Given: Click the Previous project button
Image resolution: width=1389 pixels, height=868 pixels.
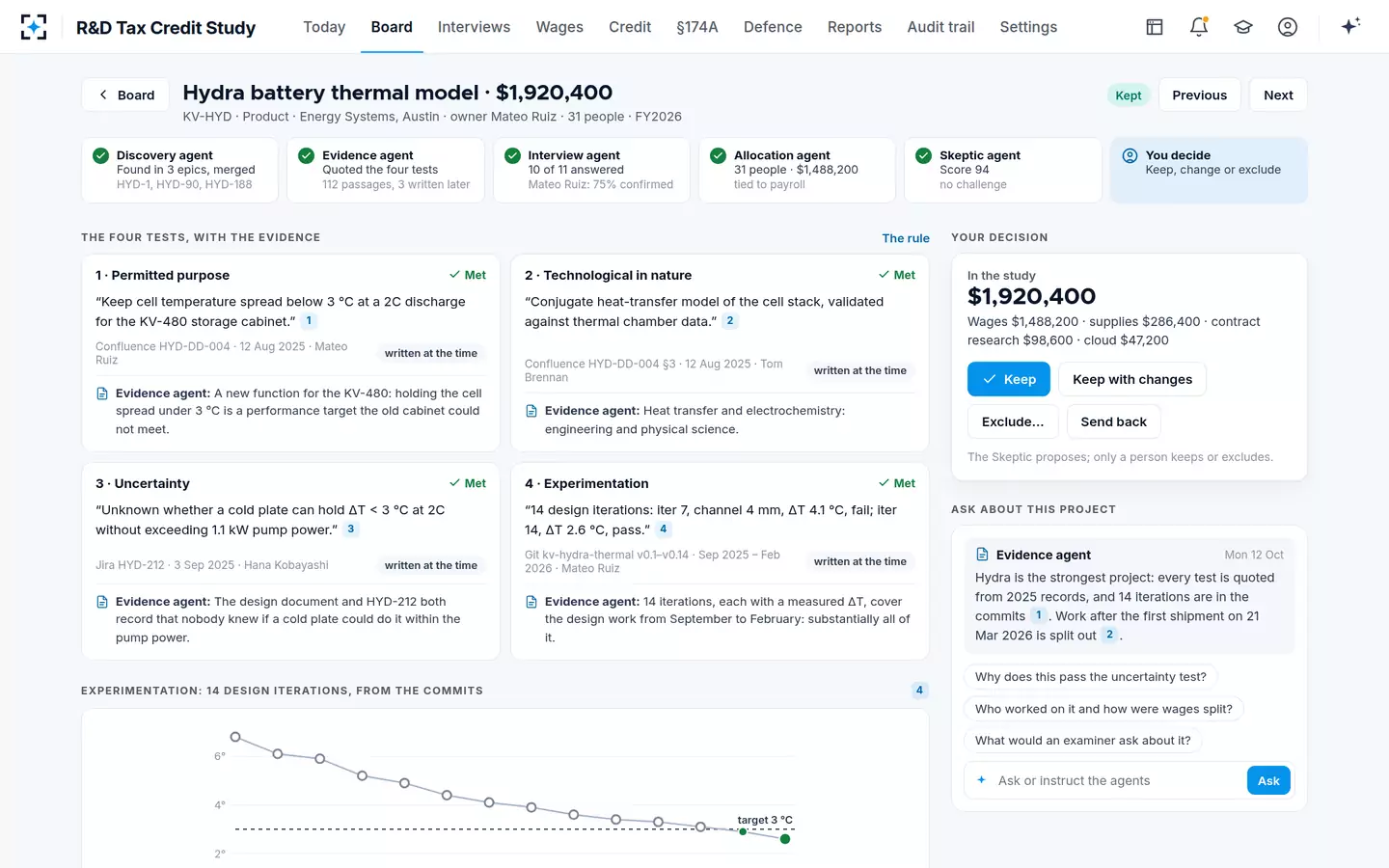Looking at the screenshot, I should [1199, 95].
